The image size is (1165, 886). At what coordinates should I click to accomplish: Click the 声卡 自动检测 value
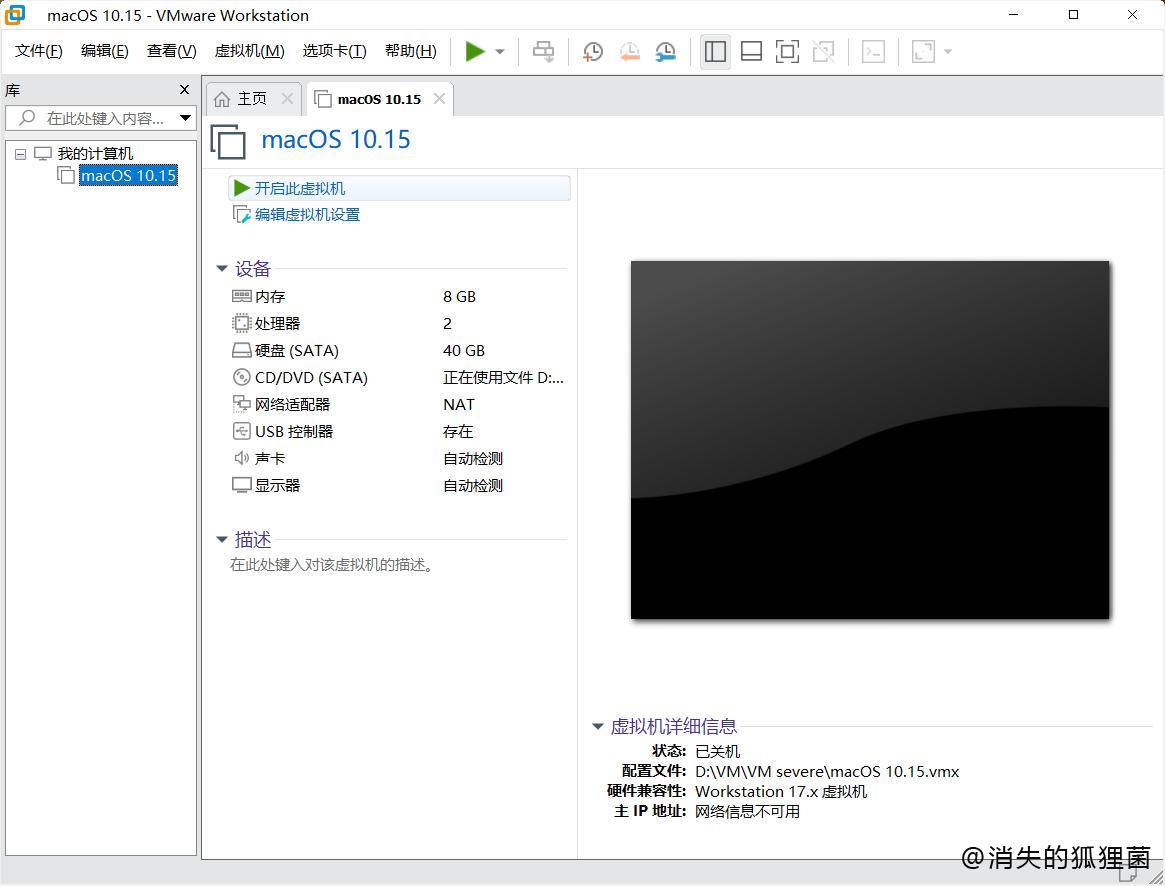point(473,459)
